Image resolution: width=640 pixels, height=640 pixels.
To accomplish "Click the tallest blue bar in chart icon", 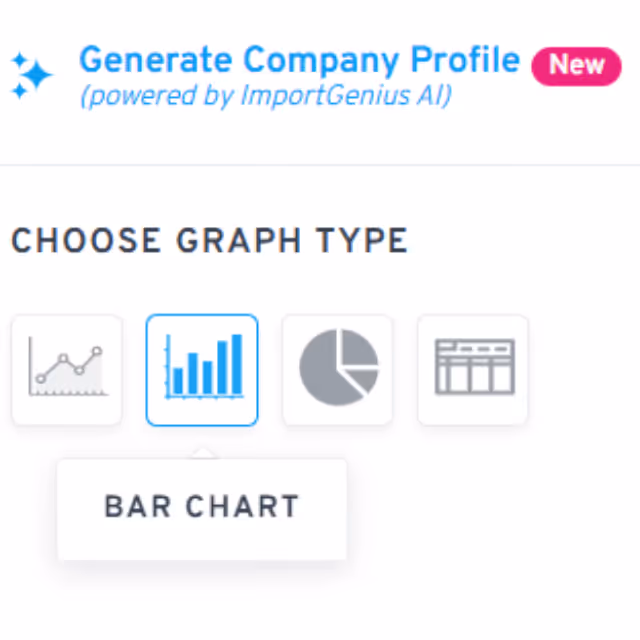I will click(237, 364).
